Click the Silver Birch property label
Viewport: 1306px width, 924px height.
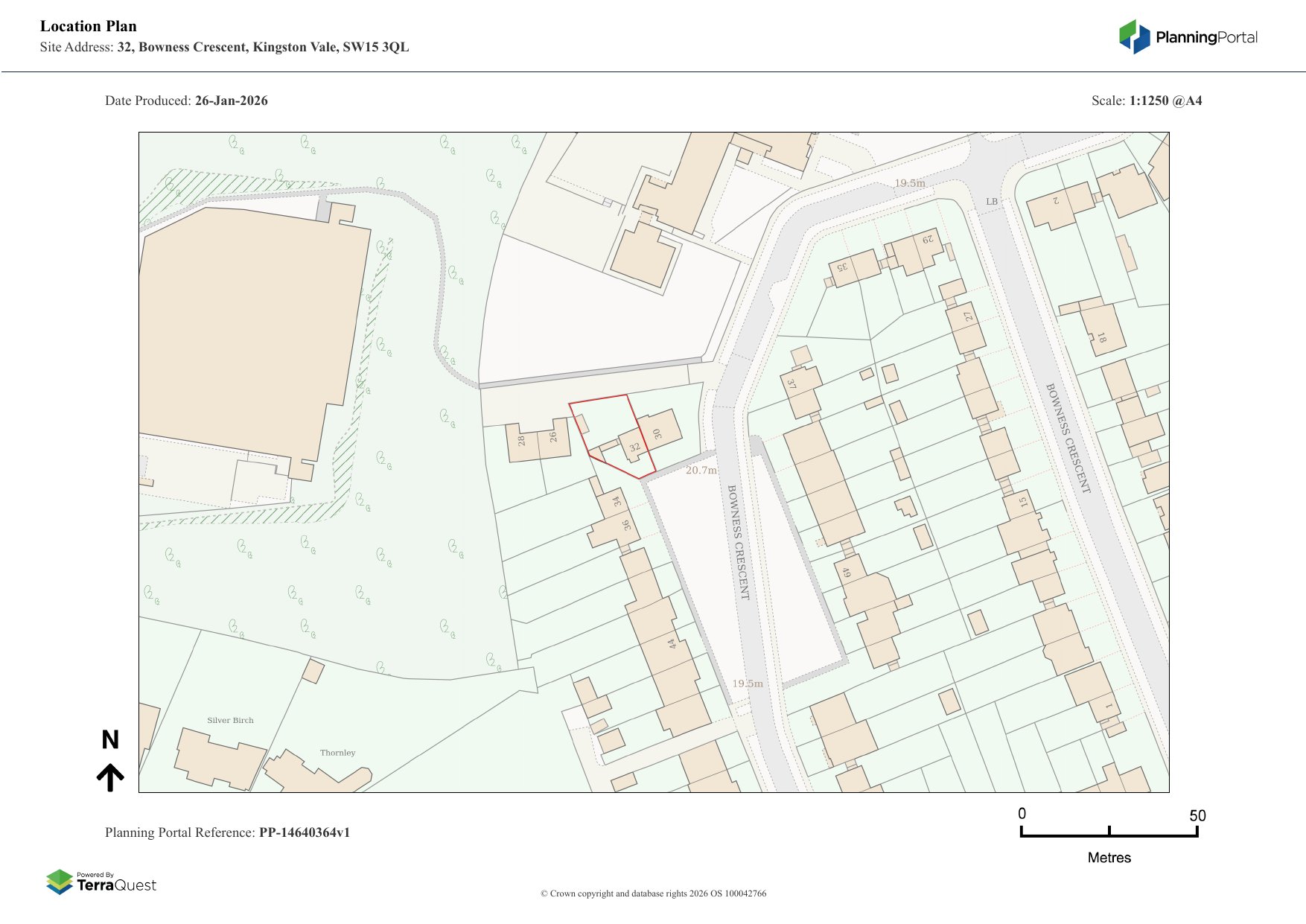[230, 720]
